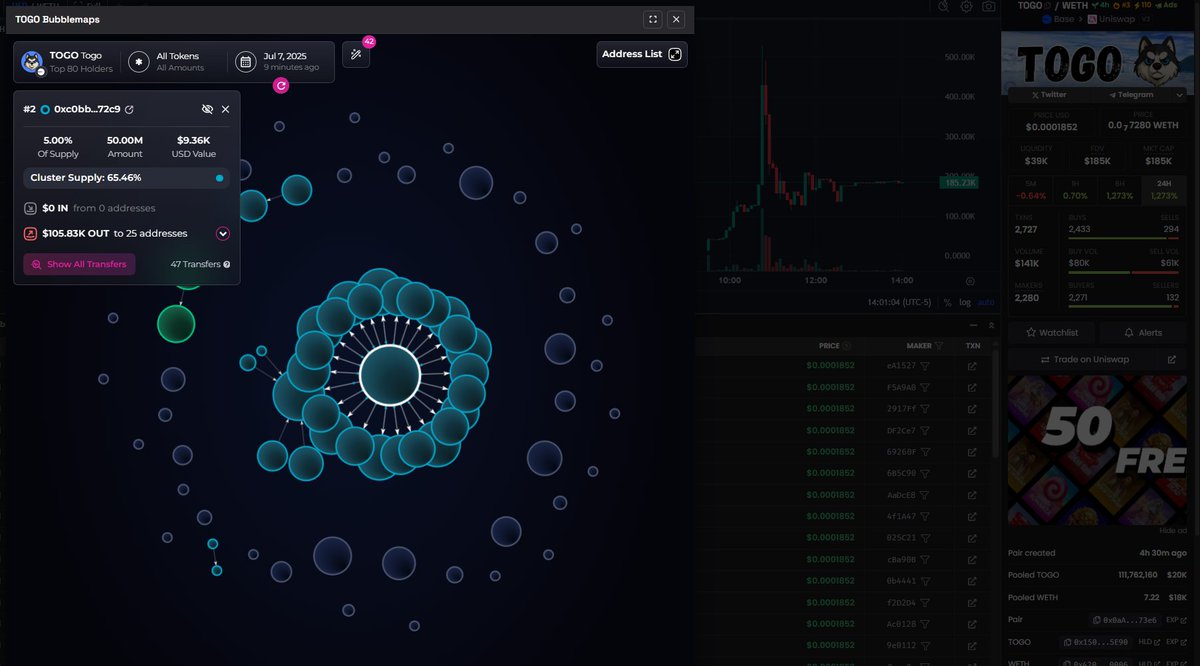
Task: Open the external link icon beside 0xc0bb...72c9
Action: (129, 109)
